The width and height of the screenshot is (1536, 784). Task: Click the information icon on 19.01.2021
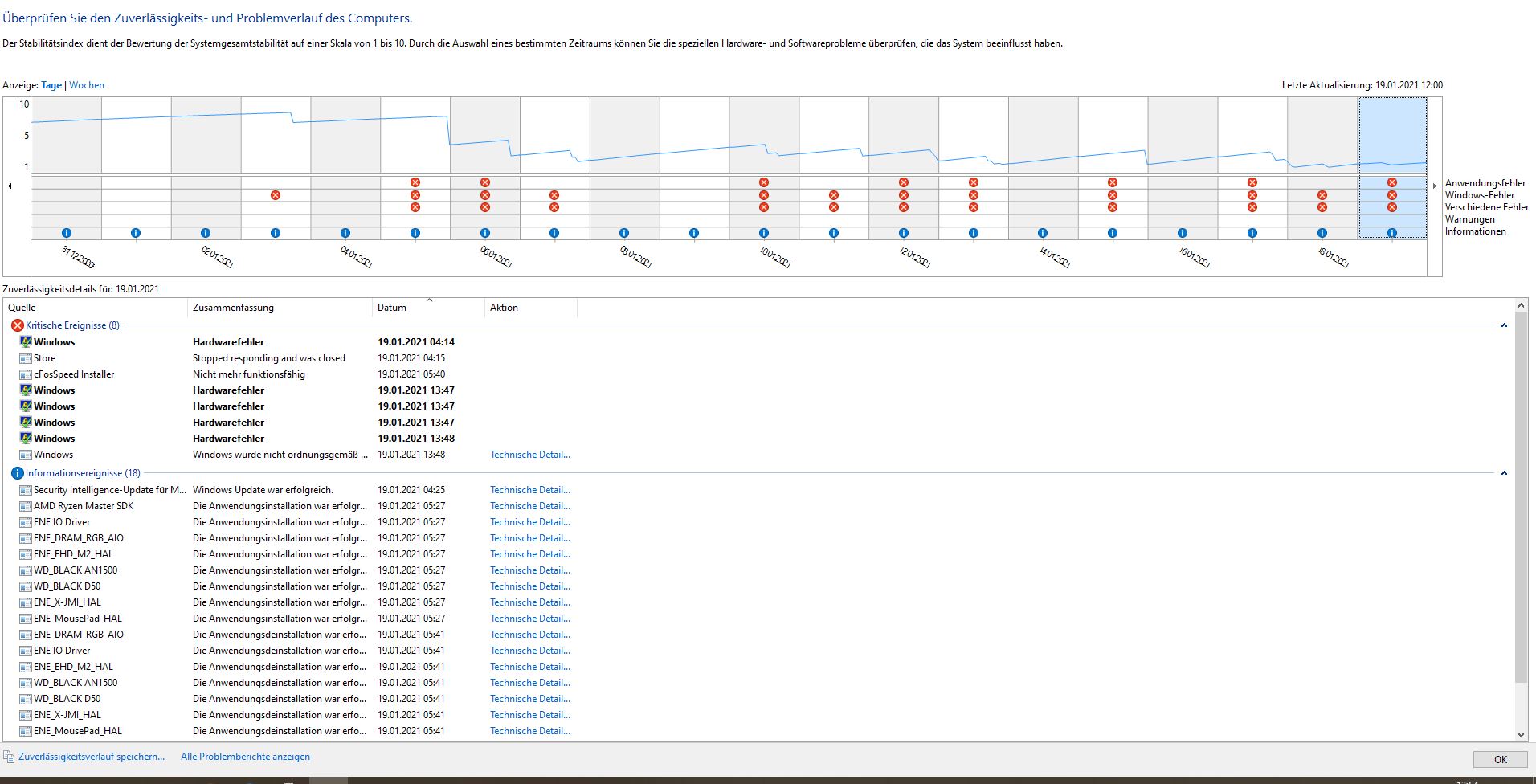pos(1392,233)
